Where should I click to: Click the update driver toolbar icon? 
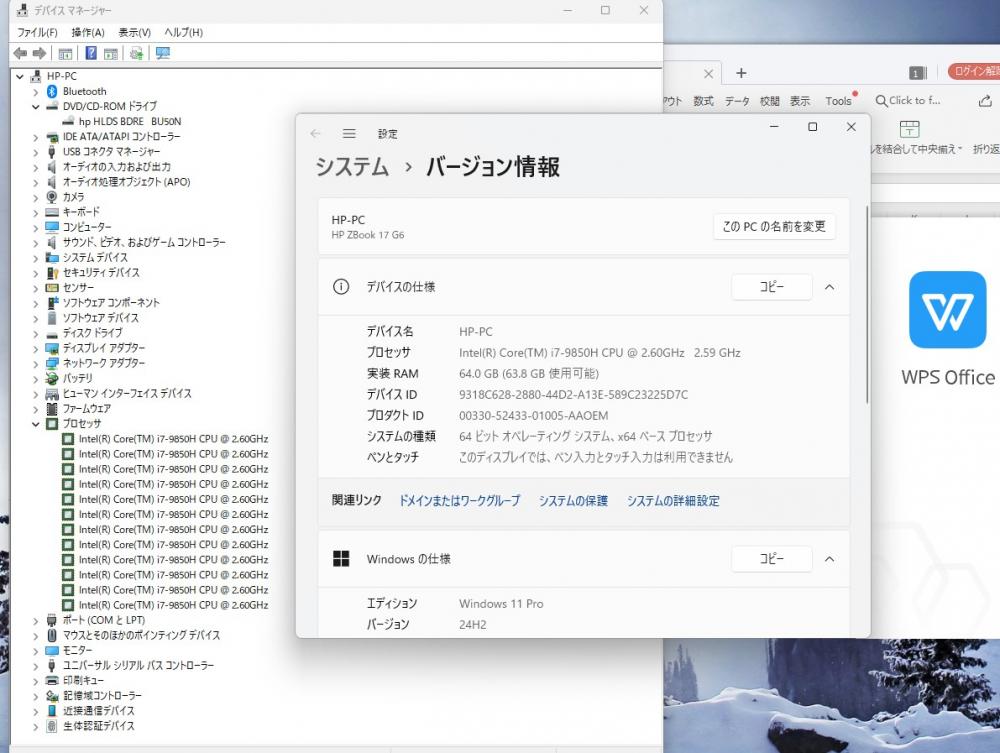point(136,54)
